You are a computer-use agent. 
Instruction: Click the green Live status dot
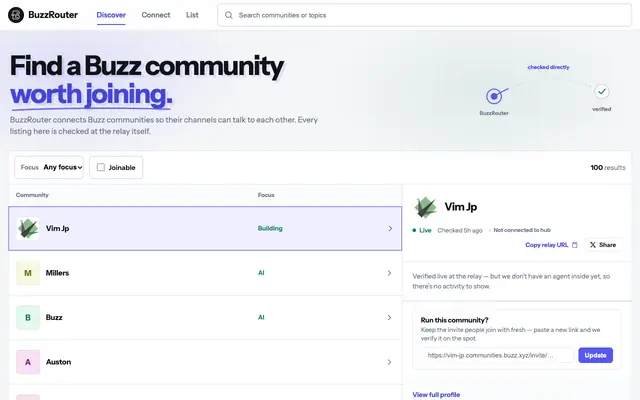pyautogui.click(x=414, y=230)
